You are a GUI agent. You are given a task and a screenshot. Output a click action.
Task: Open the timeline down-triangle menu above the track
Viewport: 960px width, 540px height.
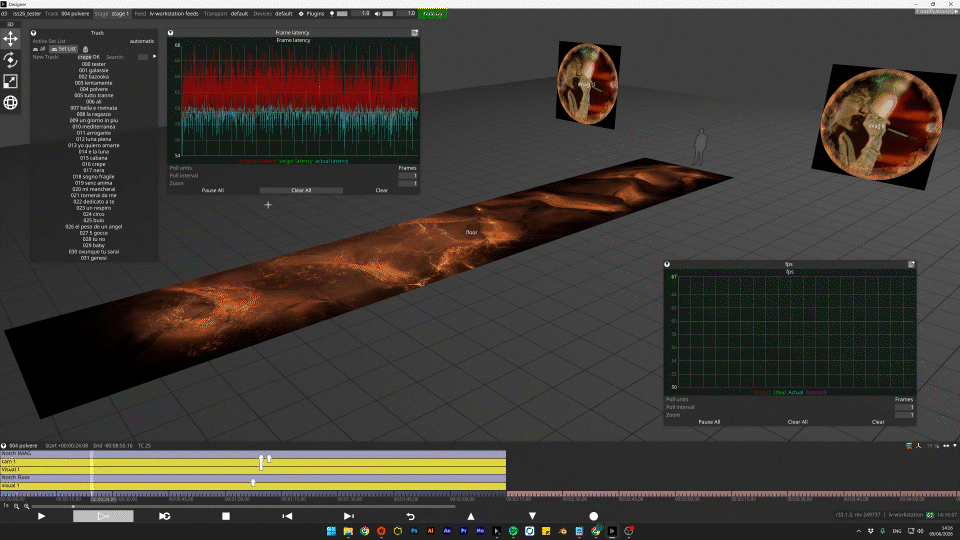[x=954, y=446]
